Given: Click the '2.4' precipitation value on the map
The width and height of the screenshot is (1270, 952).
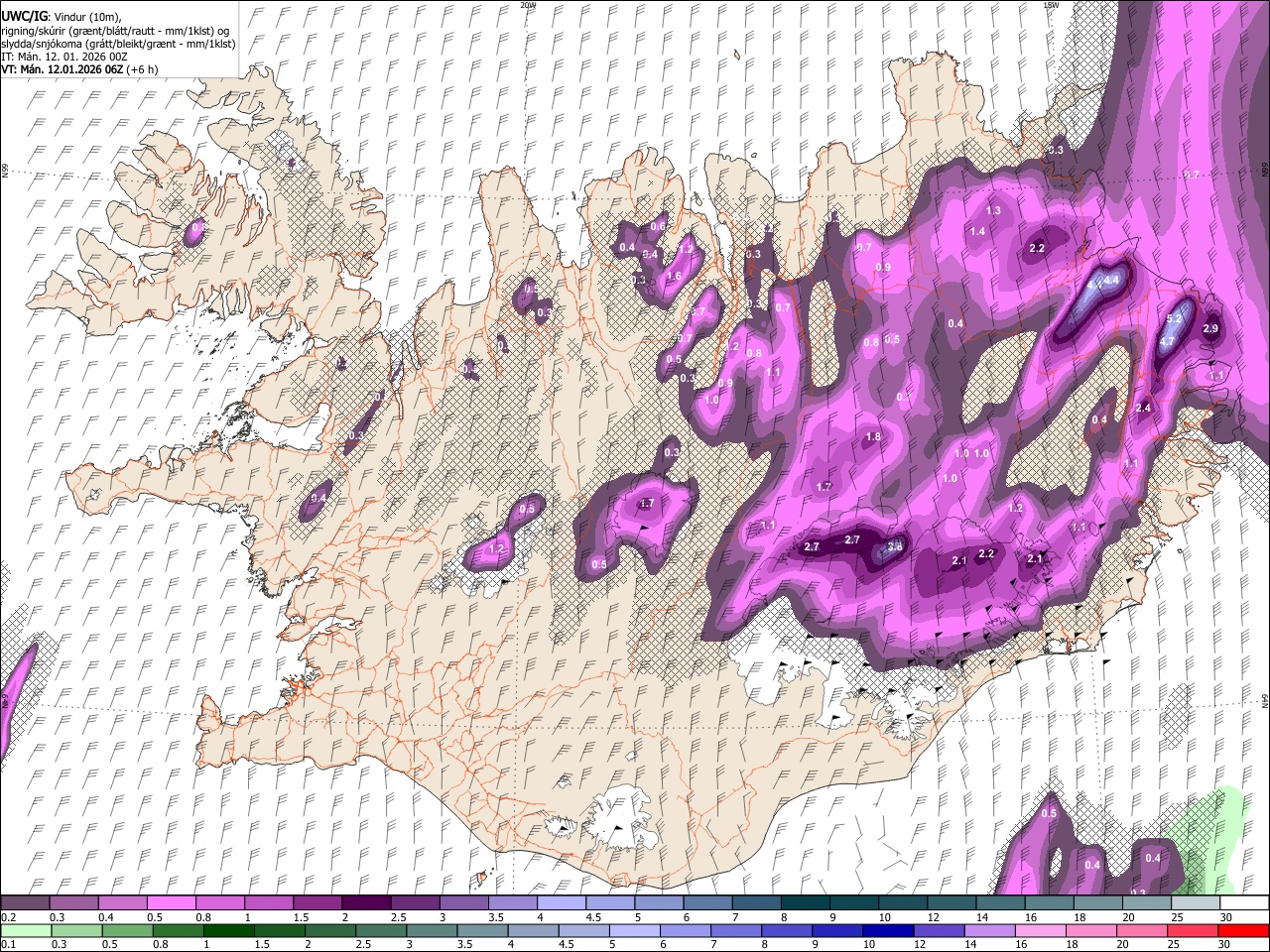Looking at the screenshot, I should click(x=1143, y=408).
